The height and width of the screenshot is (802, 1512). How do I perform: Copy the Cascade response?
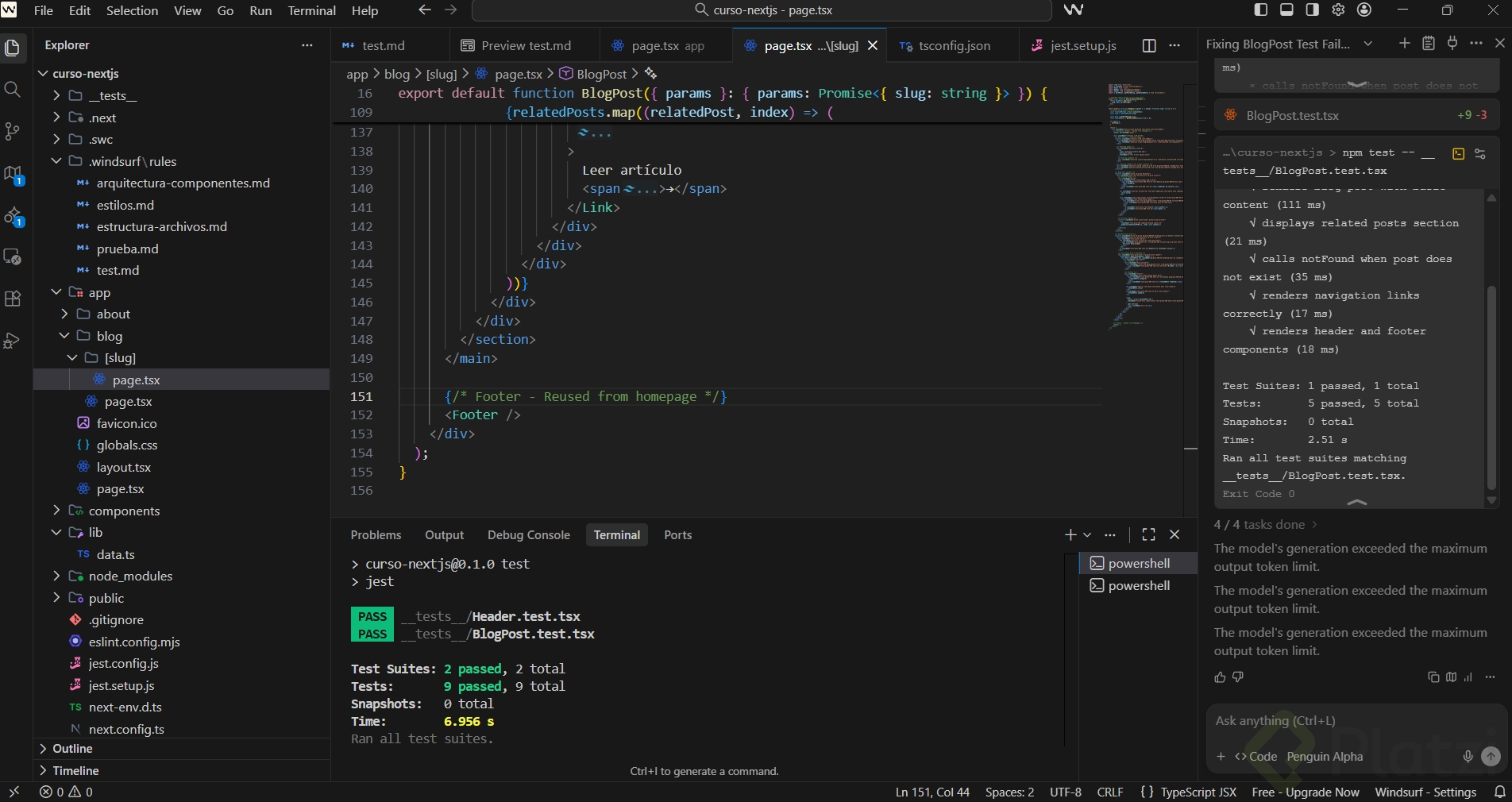coord(1433,677)
